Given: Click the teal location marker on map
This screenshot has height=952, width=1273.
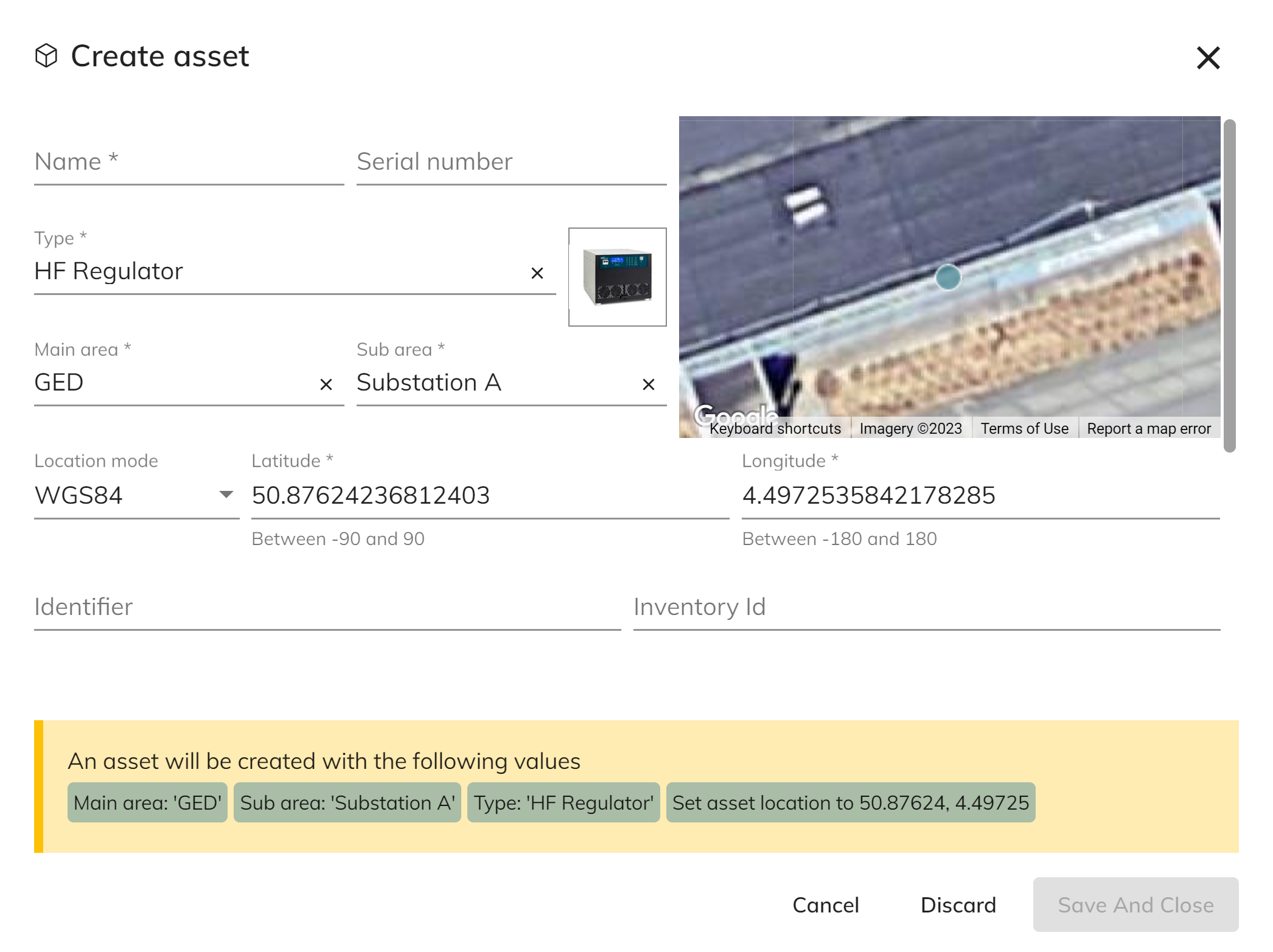Looking at the screenshot, I should pos(947,277).
